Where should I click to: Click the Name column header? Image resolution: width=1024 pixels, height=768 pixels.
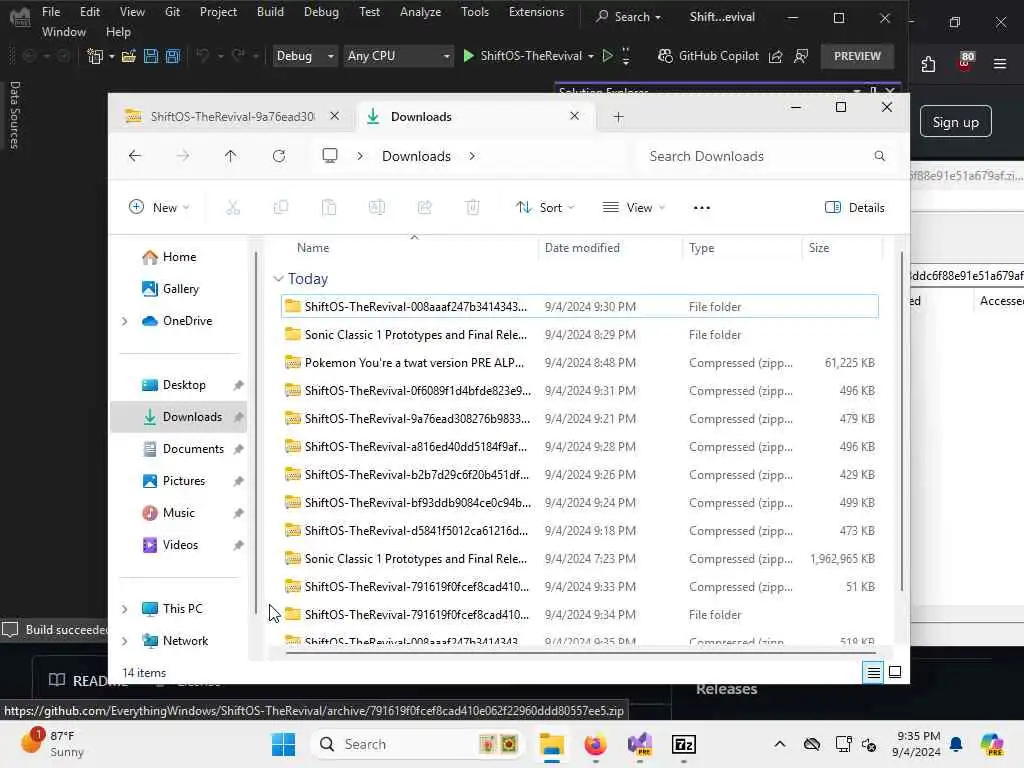(313, 248)
